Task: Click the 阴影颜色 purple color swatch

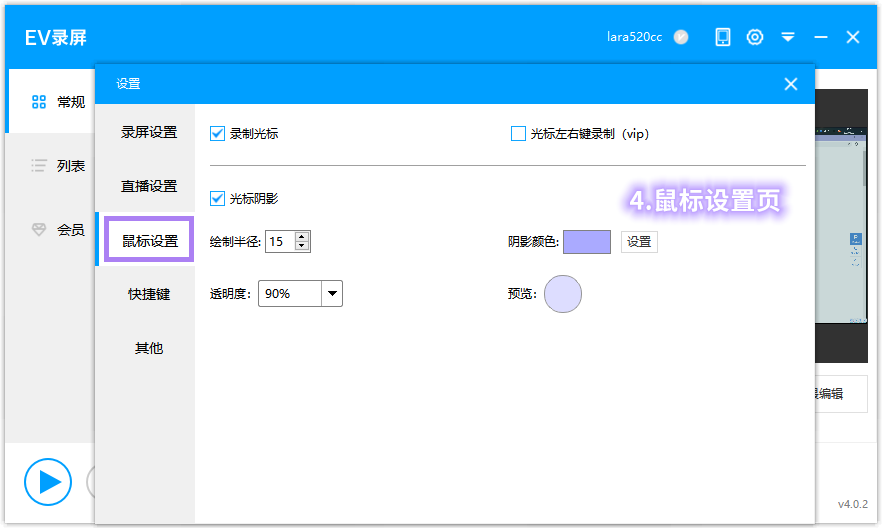Action: [587, 241]
